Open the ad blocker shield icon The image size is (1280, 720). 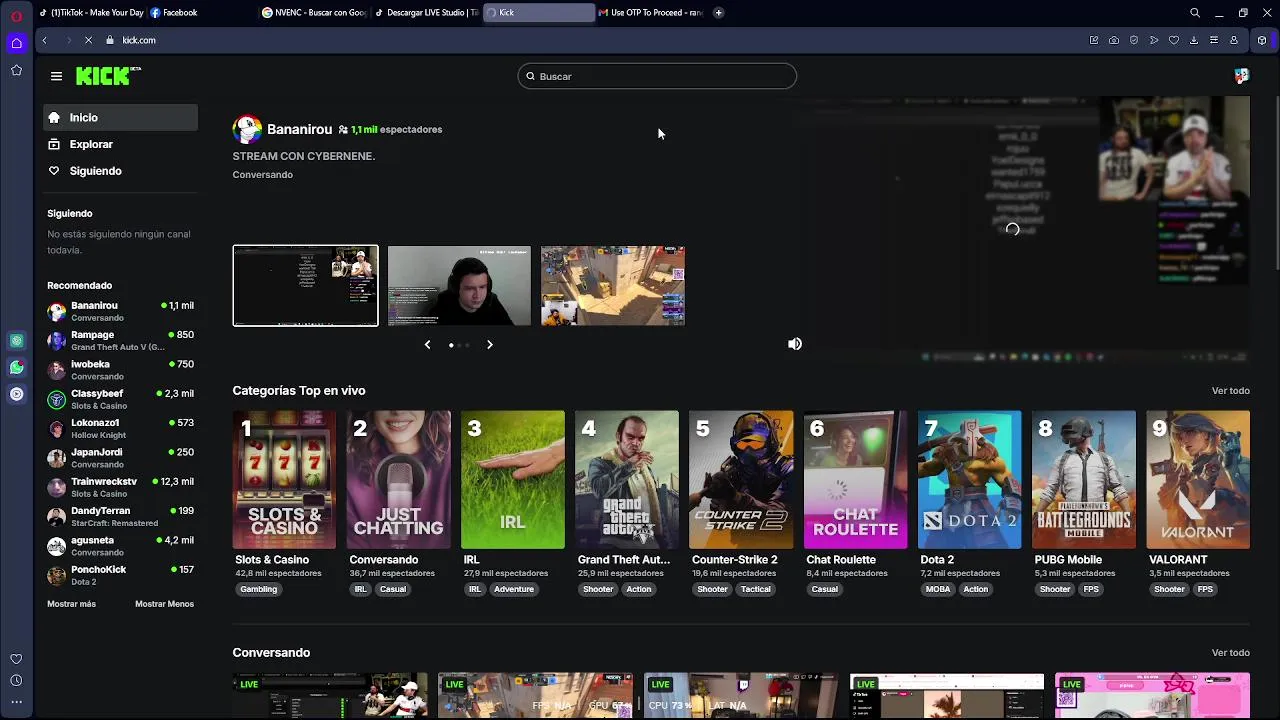[x=1134, y=40]
